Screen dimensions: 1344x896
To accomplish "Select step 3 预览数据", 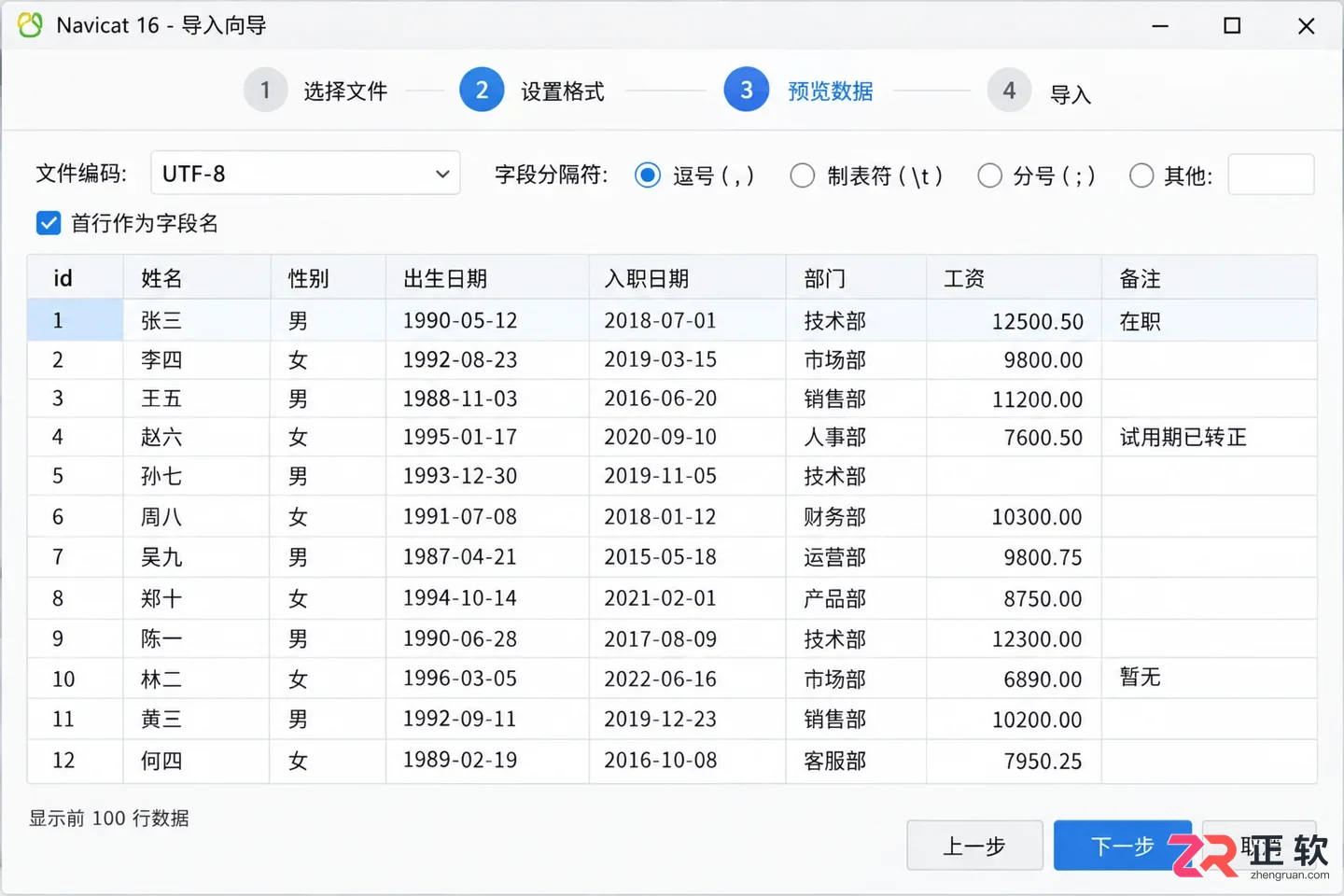I will click(799, 91).
